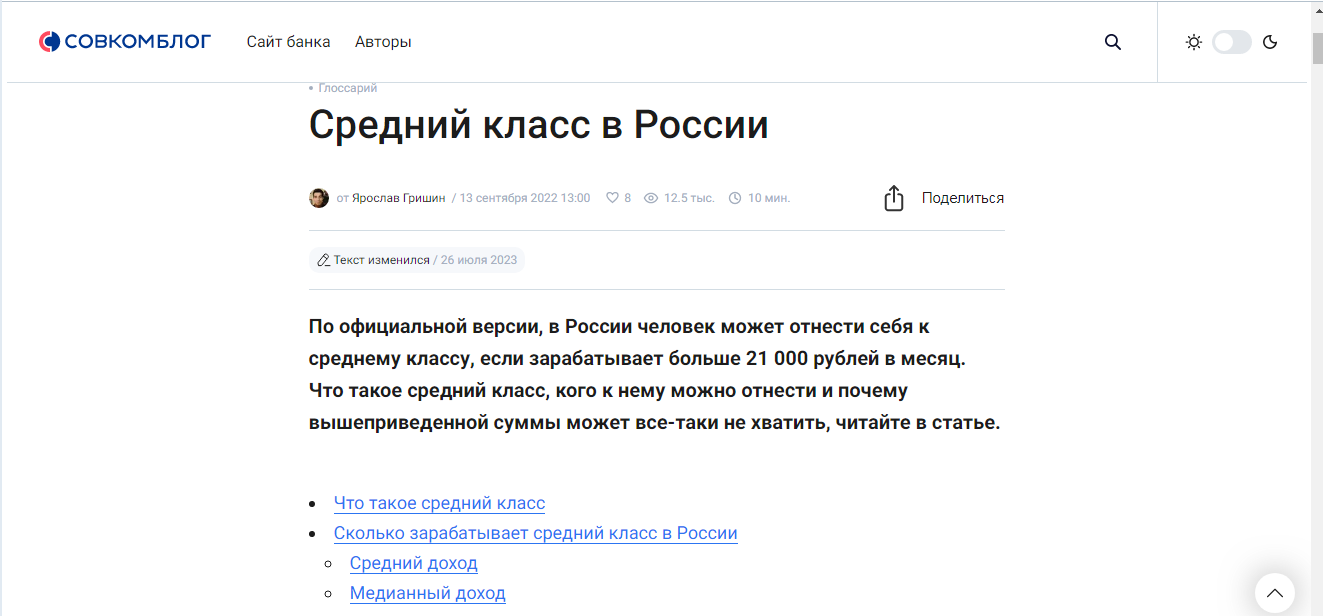Open the site search magnifier

[x=1112, y=42]
